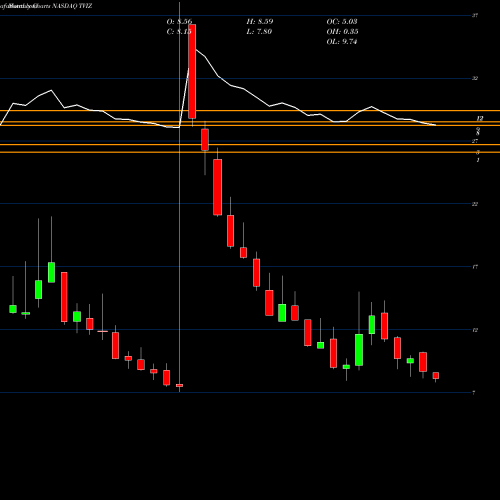Select the open price value O: 8.56
This screenshot has width=500, height=500.
(179, 22)
